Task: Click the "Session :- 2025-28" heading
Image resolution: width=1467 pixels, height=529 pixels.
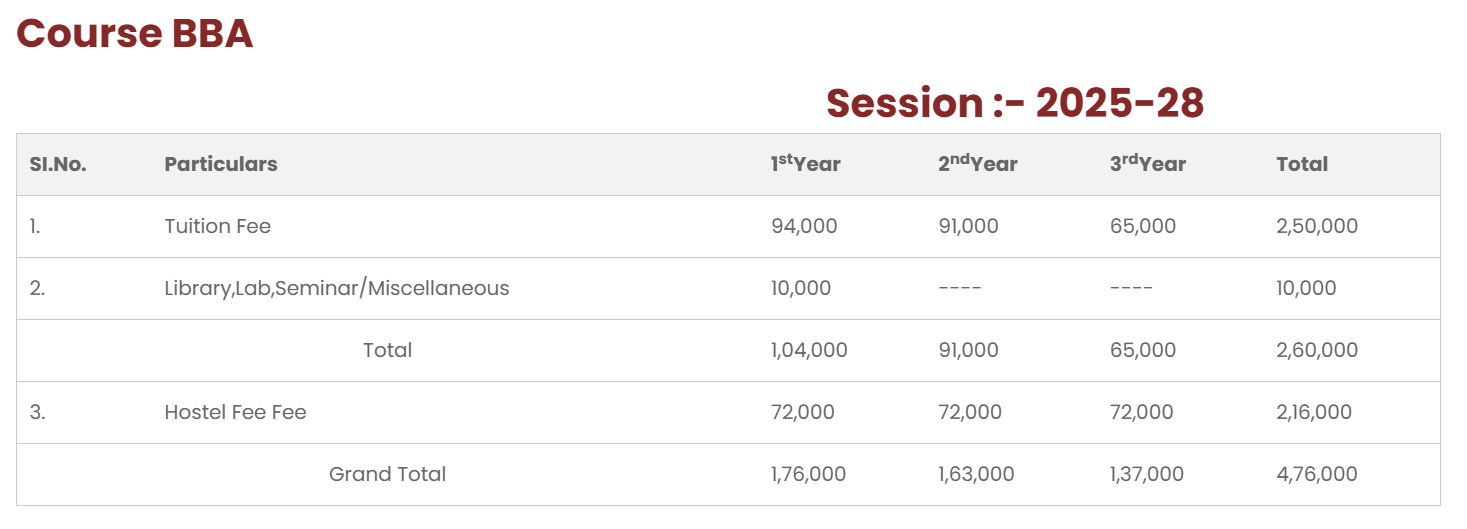Action: 1014,103
